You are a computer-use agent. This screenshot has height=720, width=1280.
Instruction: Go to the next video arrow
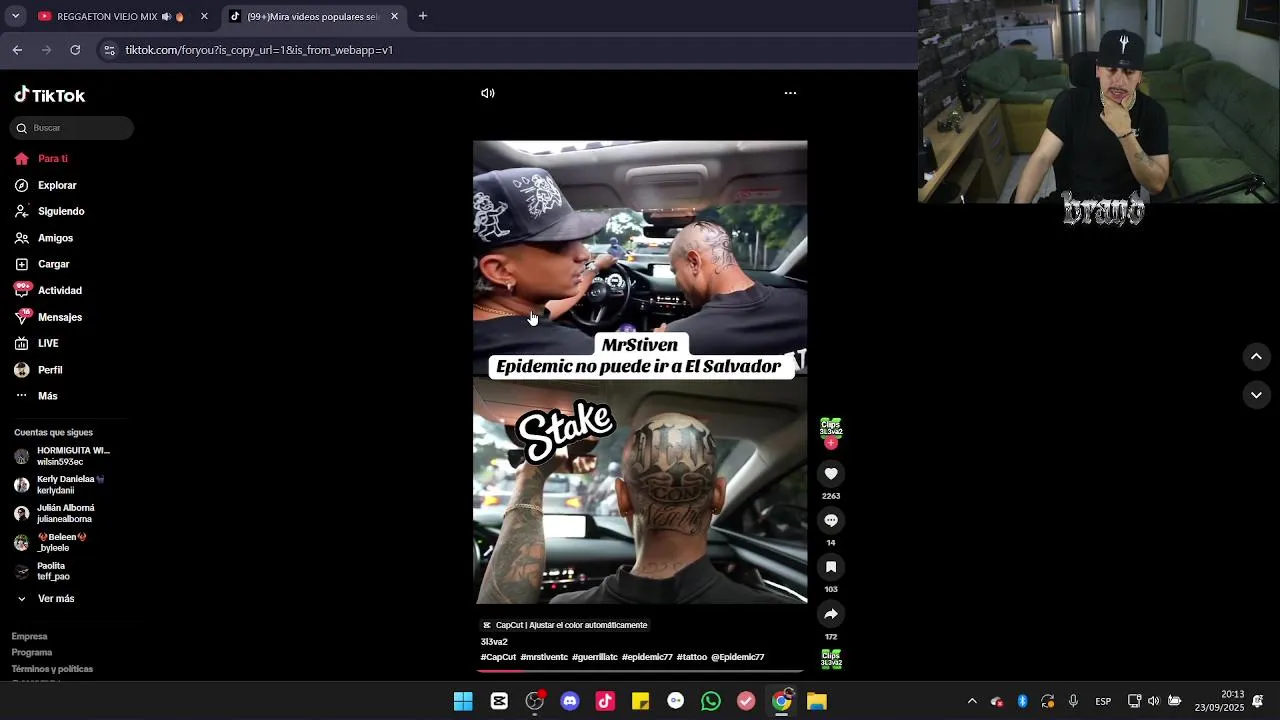pyautogui.click(x=1256, y=395)
